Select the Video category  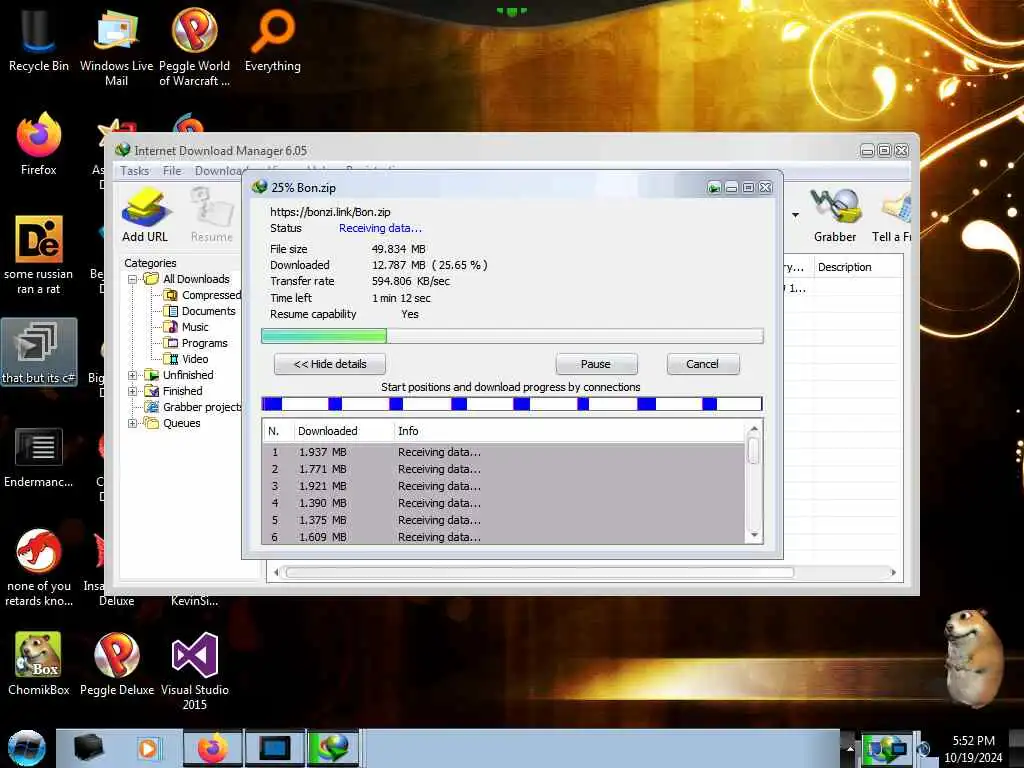[x=187, y=359]
